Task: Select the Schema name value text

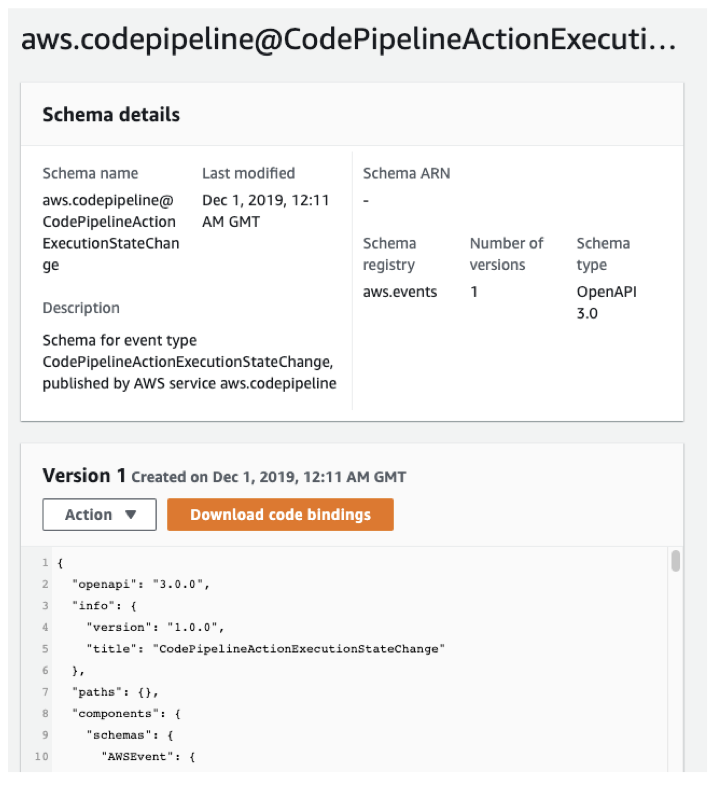Action: pos(111,232)
